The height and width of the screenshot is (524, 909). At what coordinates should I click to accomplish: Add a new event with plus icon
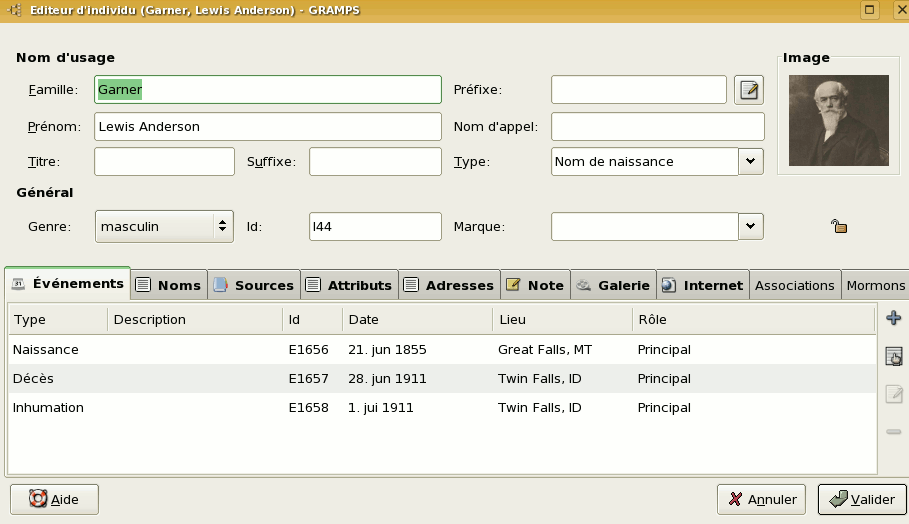[894, 319]
